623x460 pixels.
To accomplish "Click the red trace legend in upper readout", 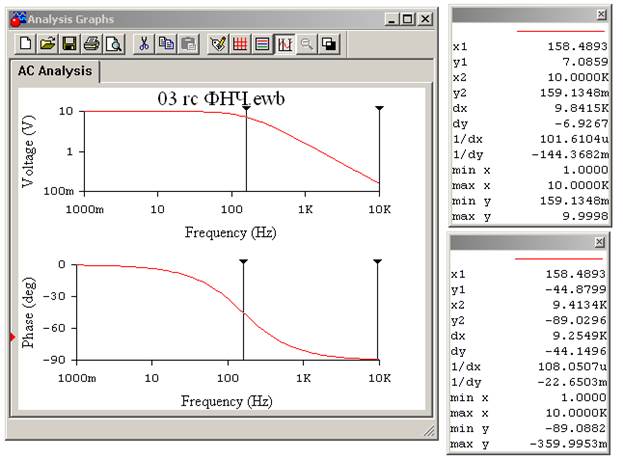I will 560,31.
